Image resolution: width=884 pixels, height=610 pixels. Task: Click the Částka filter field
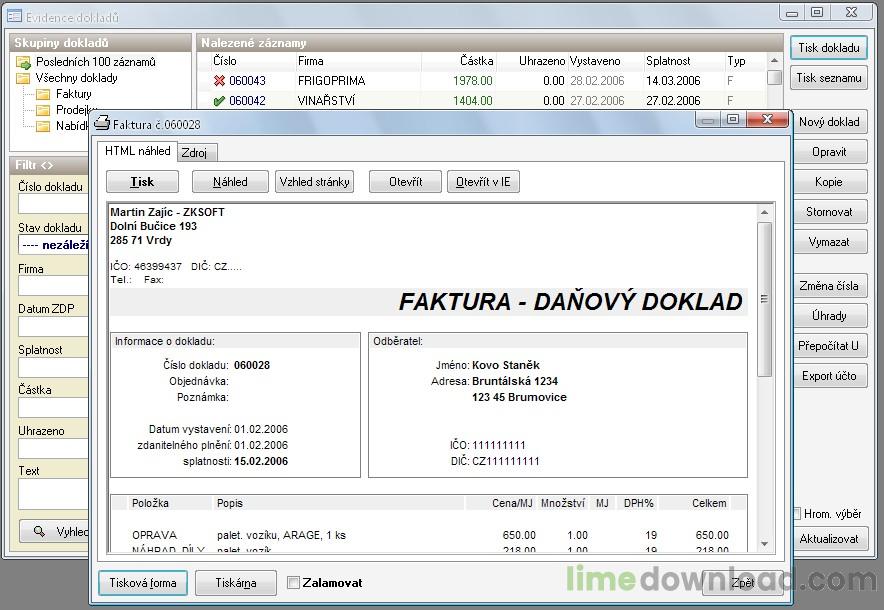click(54, 408)
